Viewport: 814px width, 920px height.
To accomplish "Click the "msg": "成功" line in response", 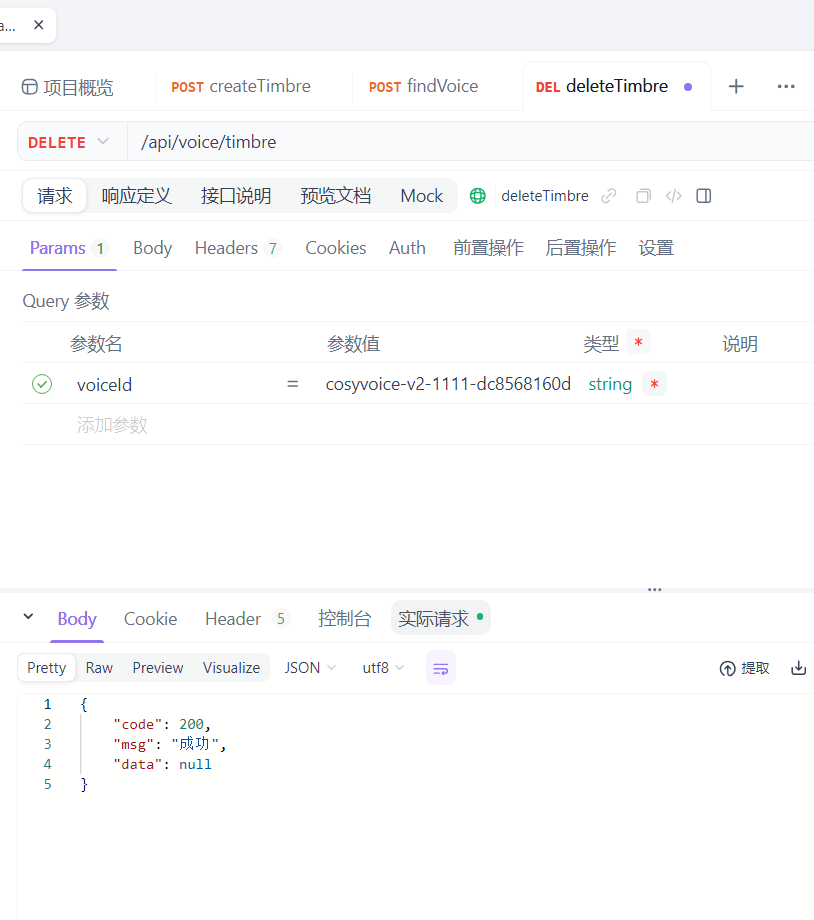I will point(170,744).
